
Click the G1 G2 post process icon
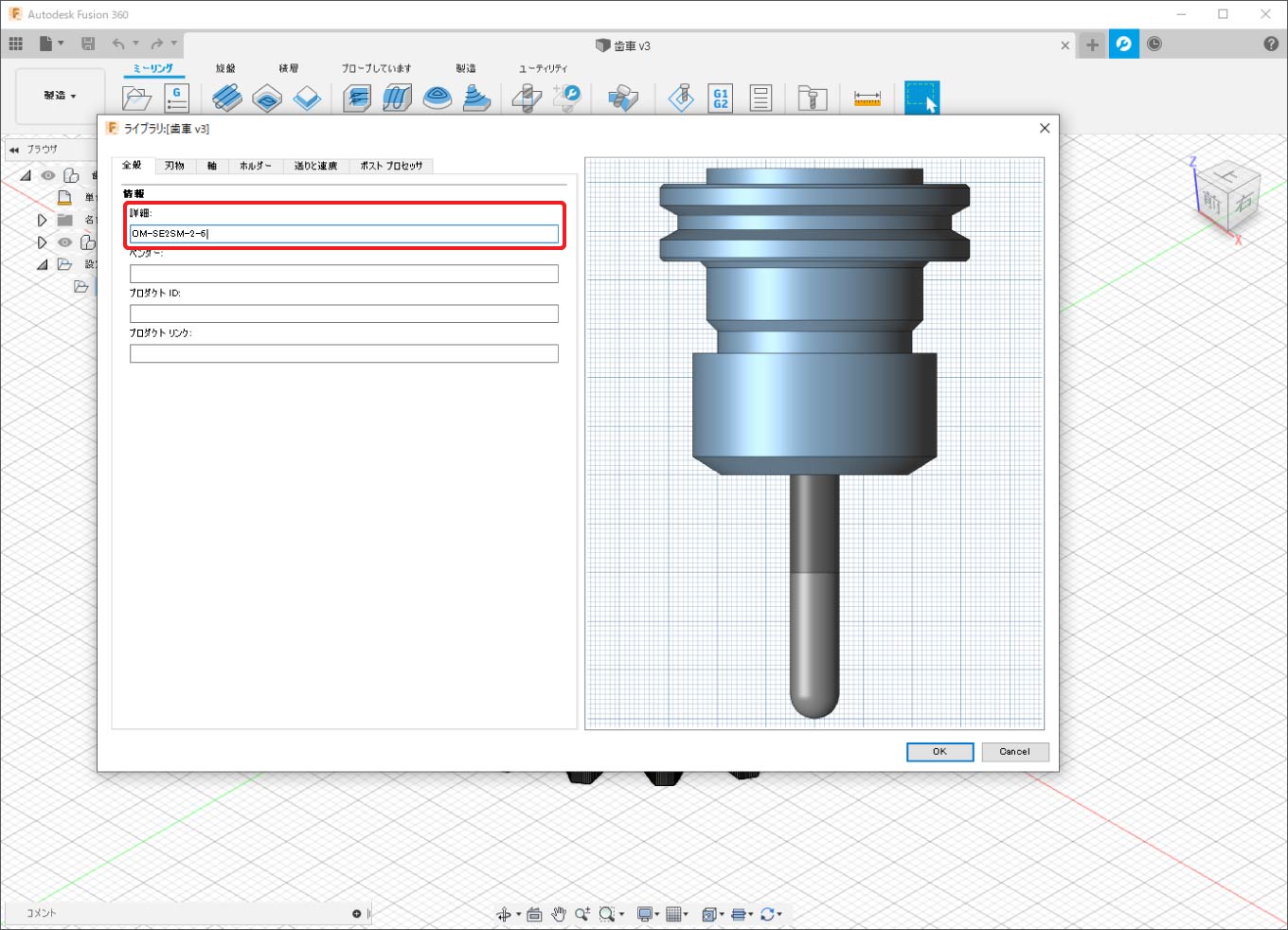click(721, 98)
